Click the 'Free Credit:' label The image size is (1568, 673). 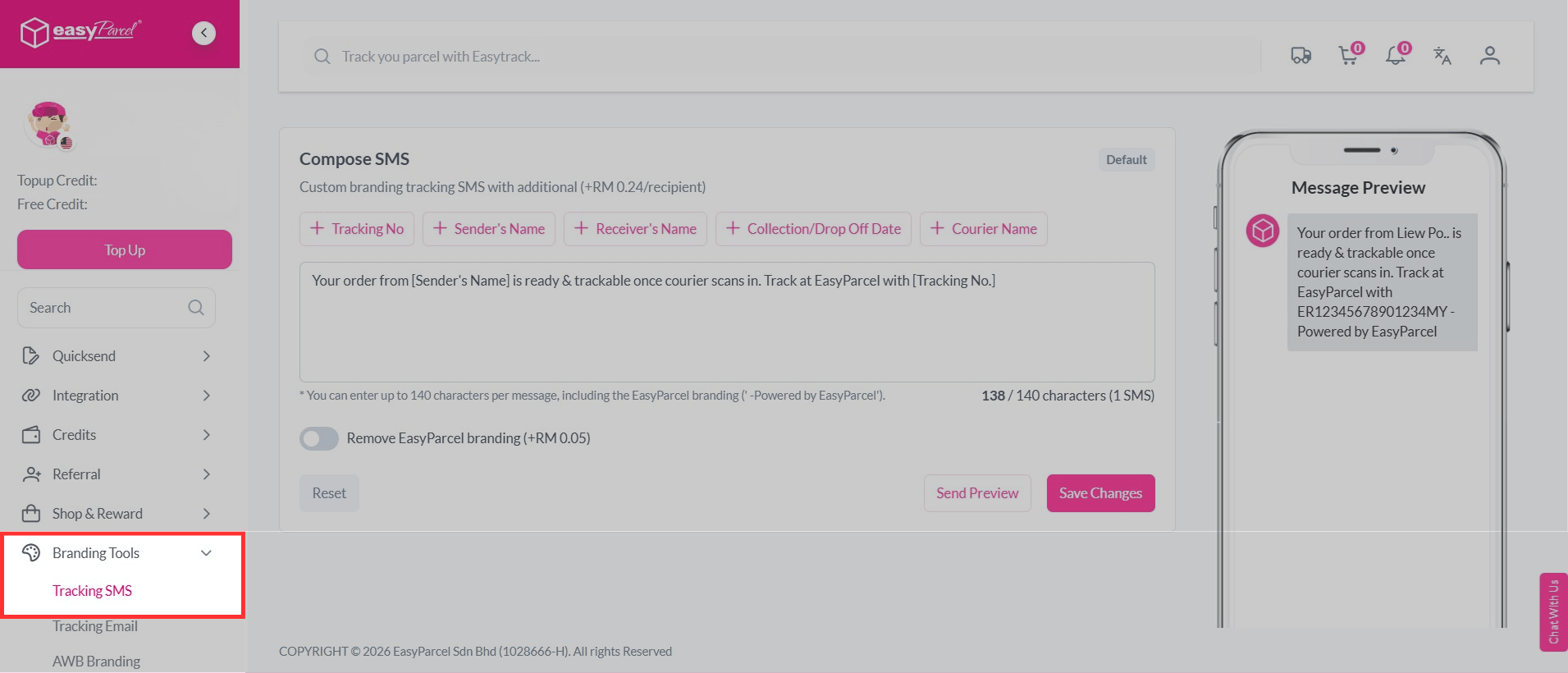pyautogui.click(x=53, y=204)
